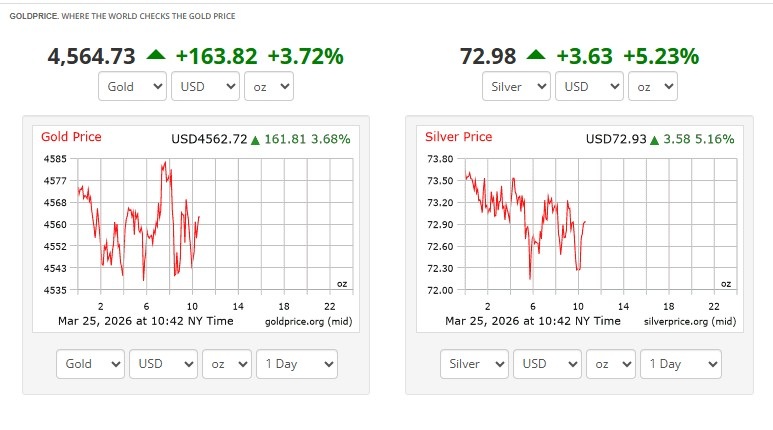This screenshot has height=430, width=773.
Task: Expand the oz dropdown under the 72.98 silver price
Action: [x=653, y=87]
